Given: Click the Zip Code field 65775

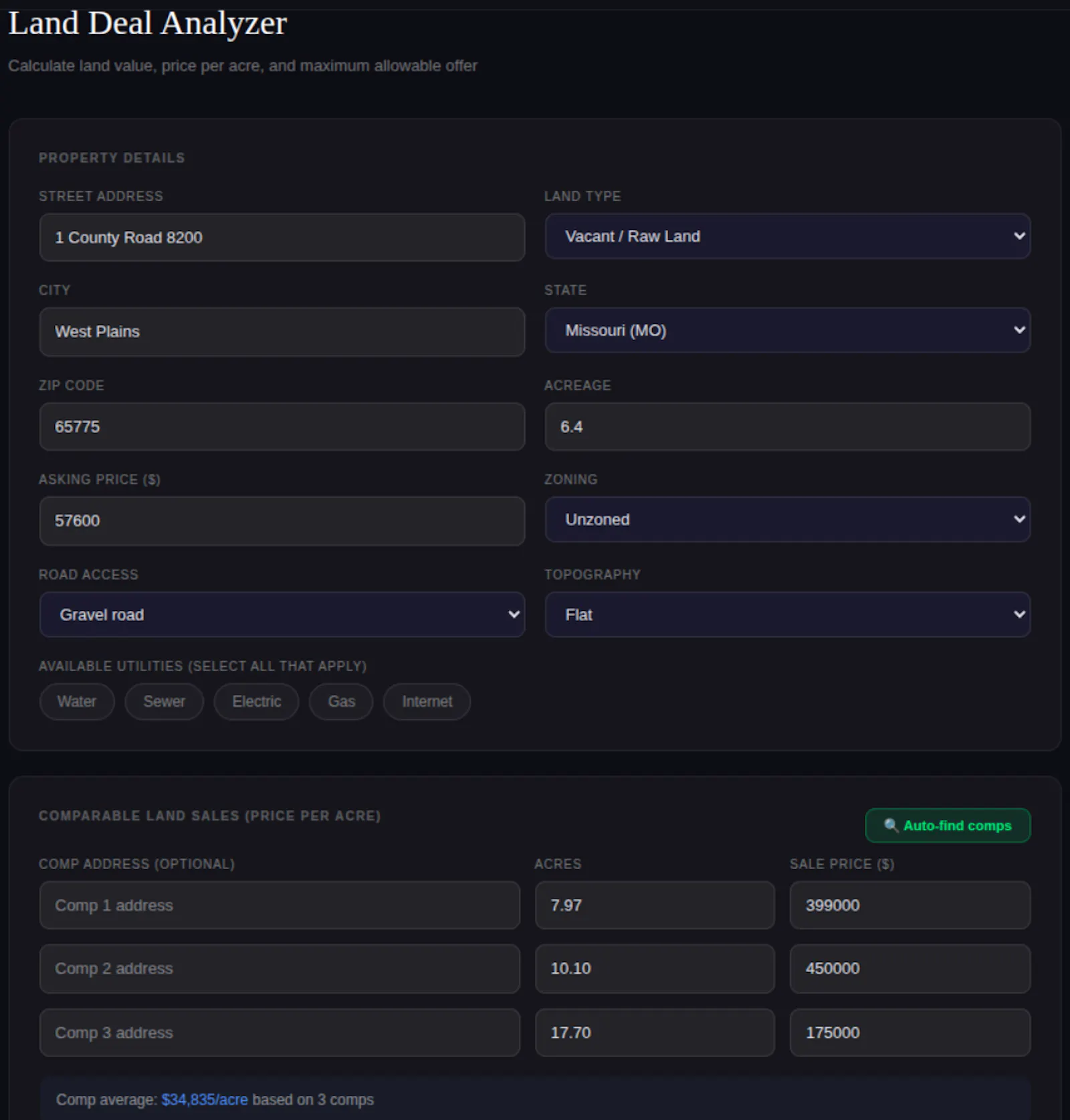Looking at the screenshot, I should (x=282, y=426).
